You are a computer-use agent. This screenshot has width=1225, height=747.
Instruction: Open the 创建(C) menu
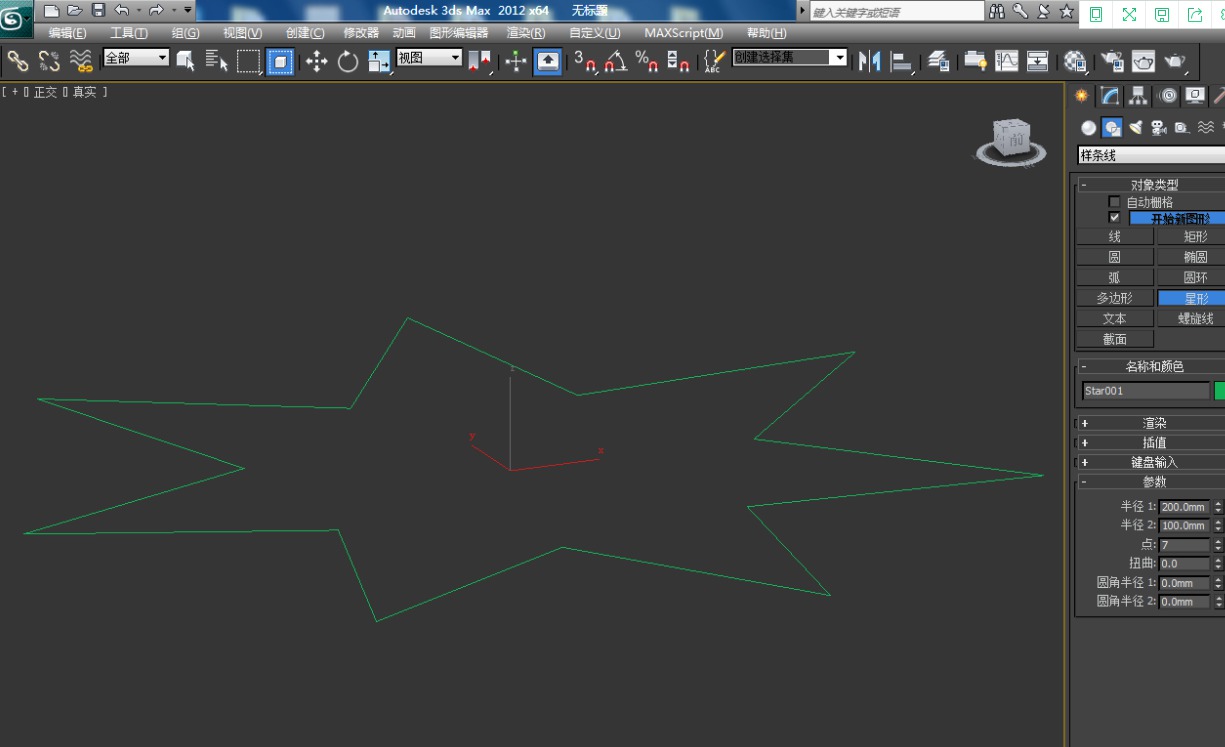point(305,33)
